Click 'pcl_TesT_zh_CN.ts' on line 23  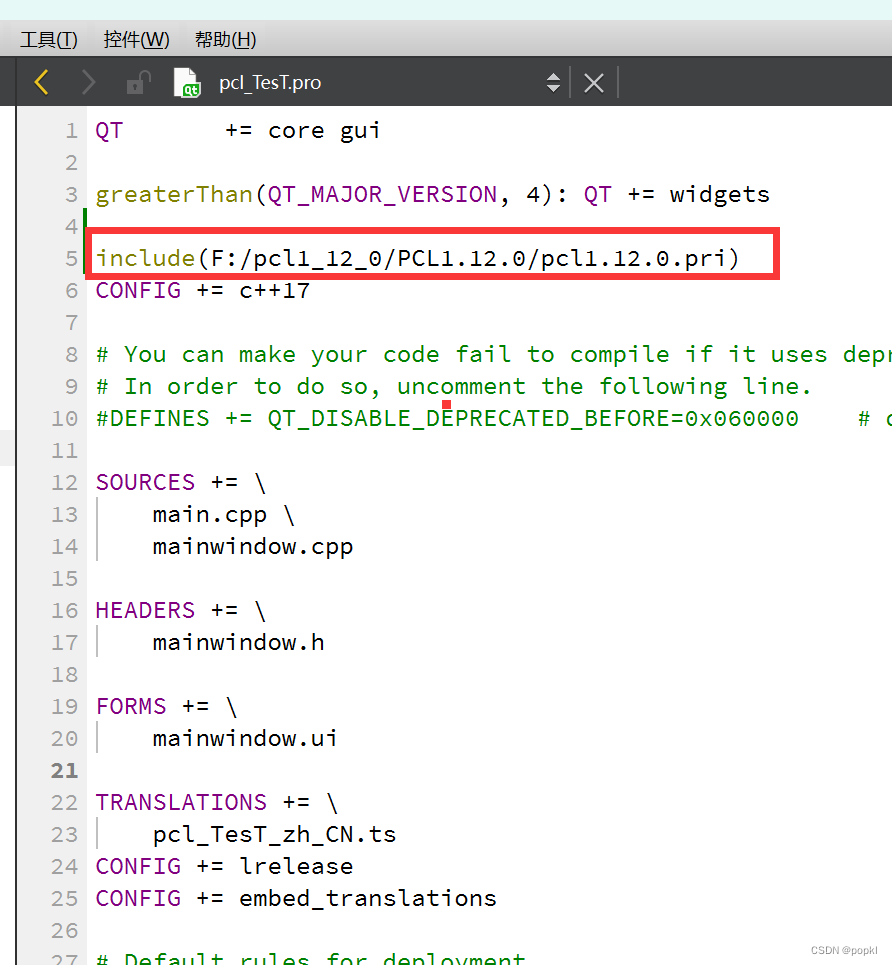point(274,835)
